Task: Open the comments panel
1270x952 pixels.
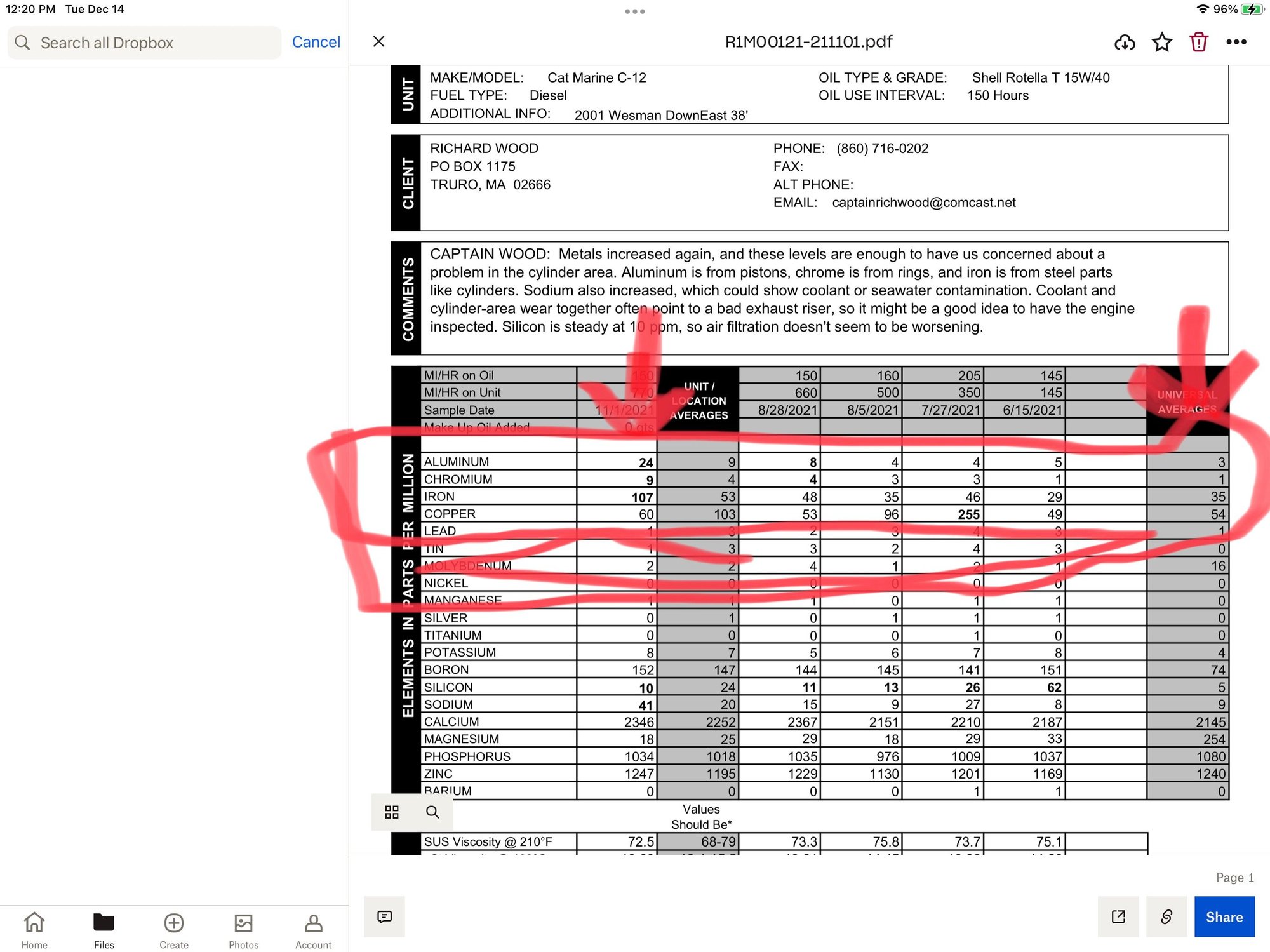Action: [384, 916]
